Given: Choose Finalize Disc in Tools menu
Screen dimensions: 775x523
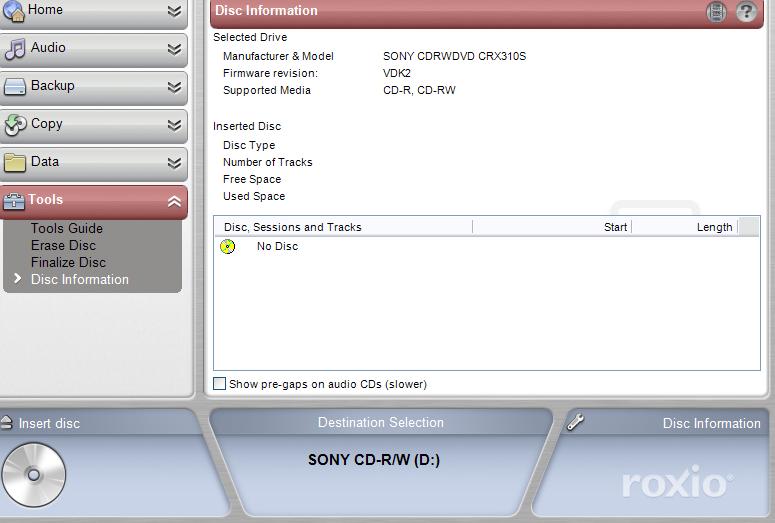Looking at the screenshot, I should pos(68,262).
